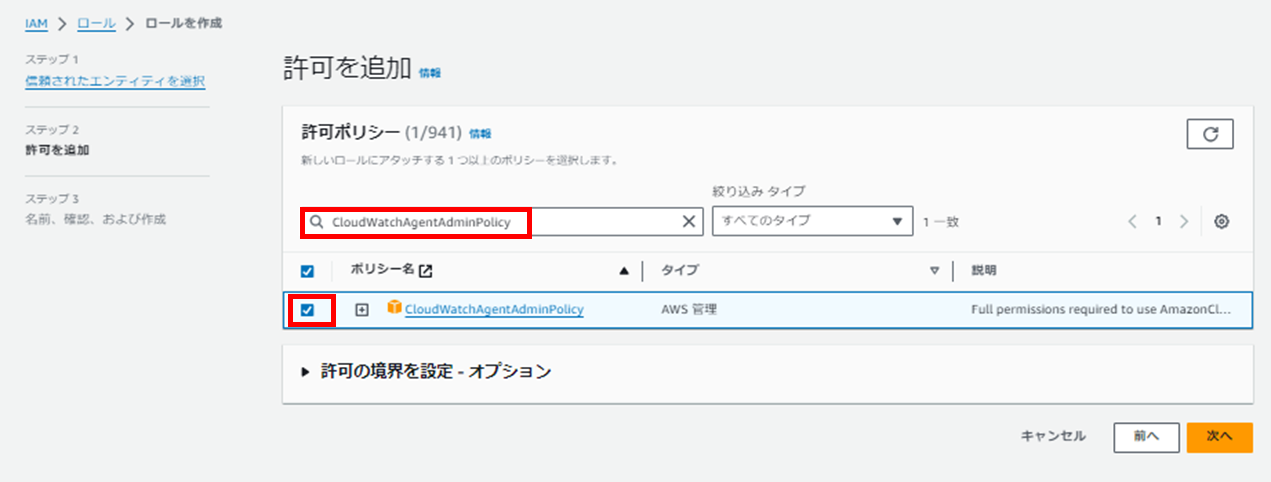
Task: Clear the policy search with X icon
Action: point(688,222)
